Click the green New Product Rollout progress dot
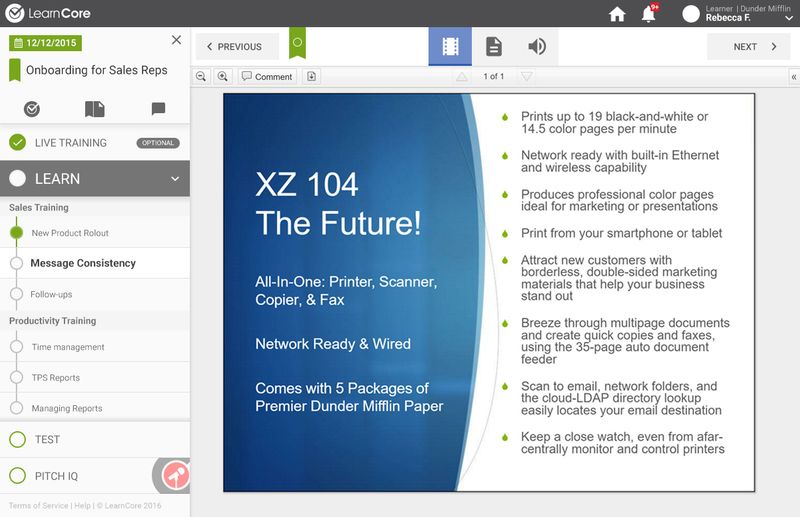 coord(16,233)
